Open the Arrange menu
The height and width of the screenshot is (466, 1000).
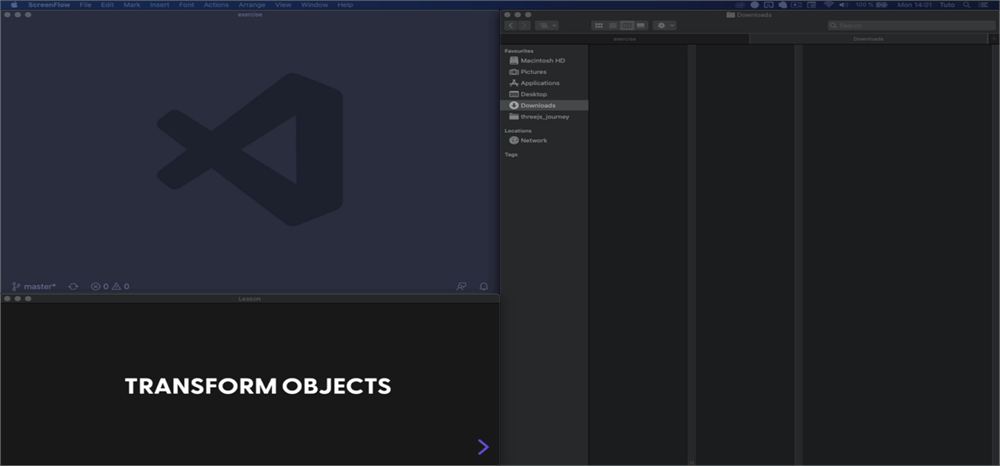click(252, 4)
